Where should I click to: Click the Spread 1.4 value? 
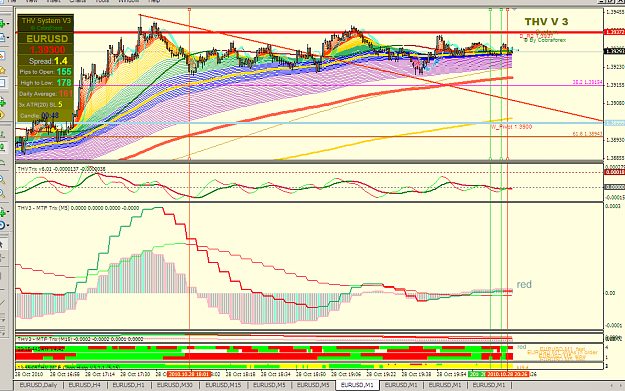[61, 61]
